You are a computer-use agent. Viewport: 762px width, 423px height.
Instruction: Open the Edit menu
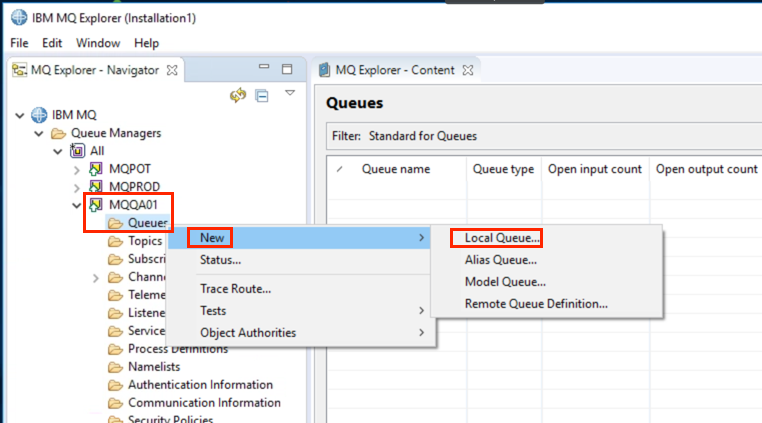[52, 43]
